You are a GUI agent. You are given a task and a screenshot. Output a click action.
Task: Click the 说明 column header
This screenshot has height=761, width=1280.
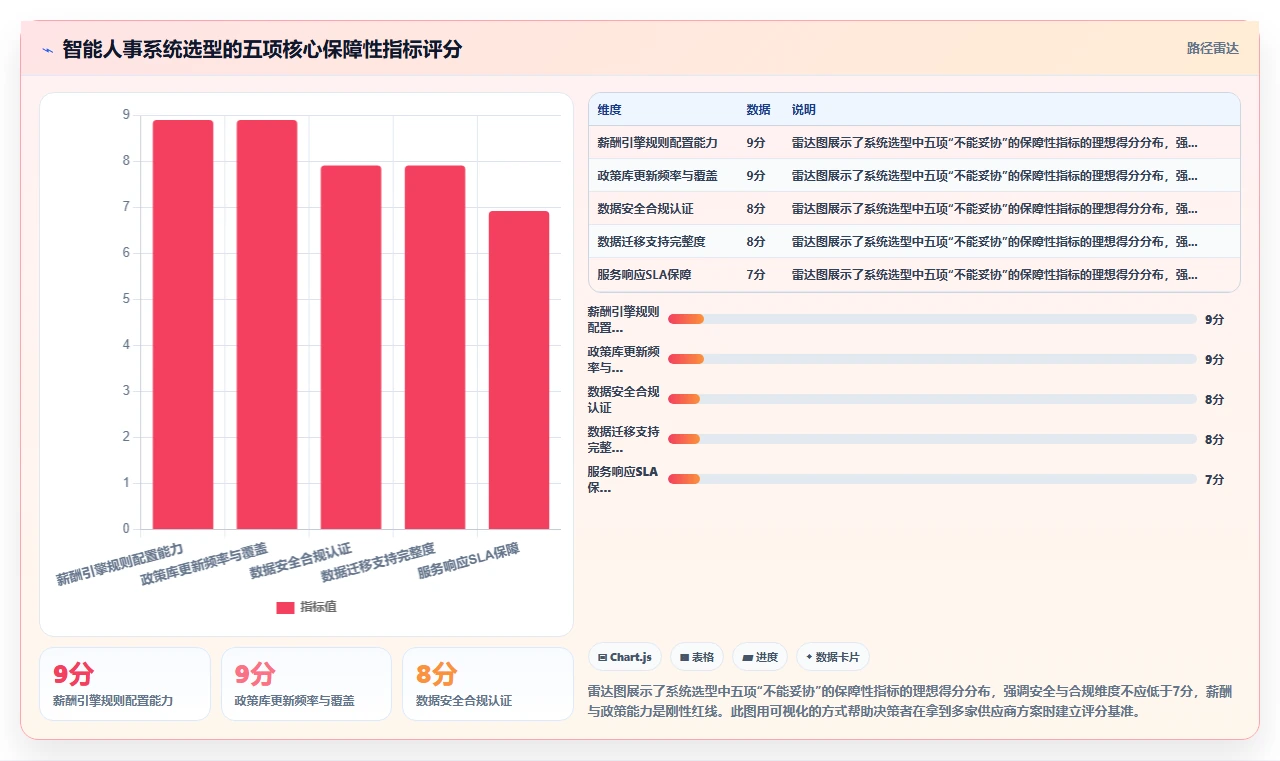pyautogui.click(x=803, y=110)
